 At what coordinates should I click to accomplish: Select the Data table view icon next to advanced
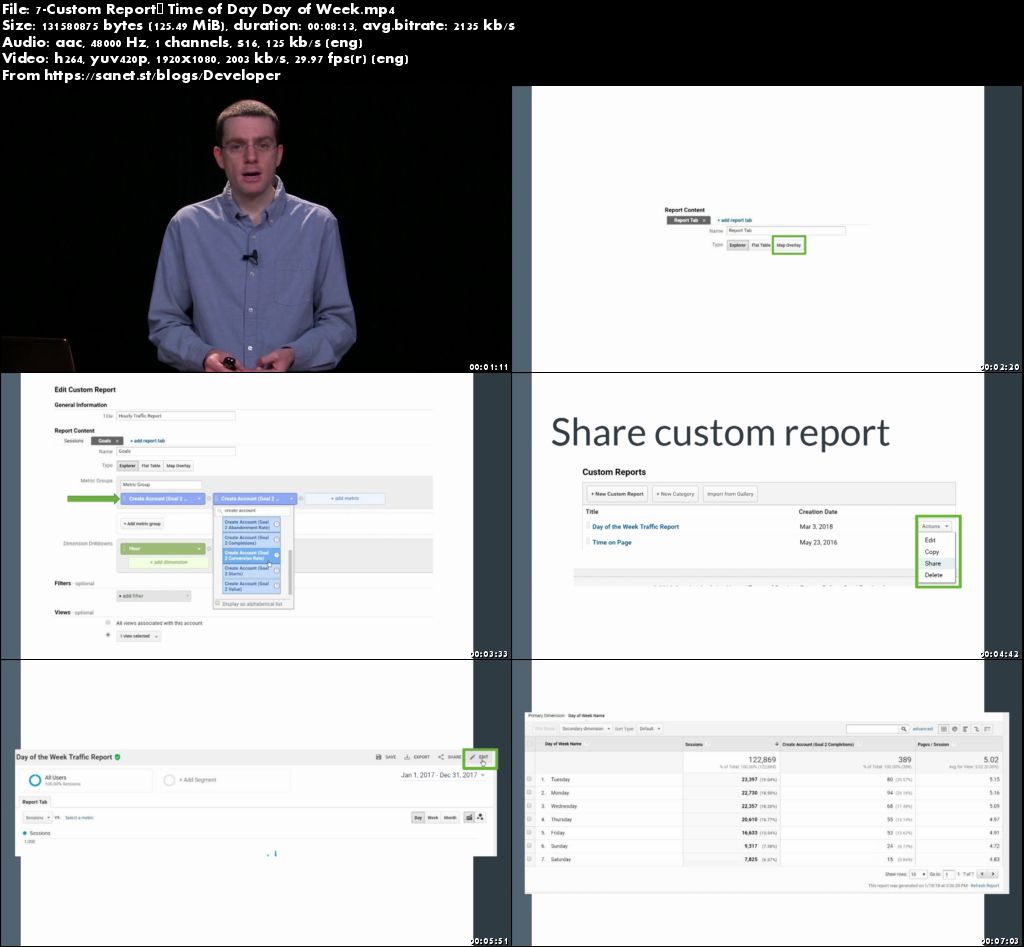(x=944, y=729)
